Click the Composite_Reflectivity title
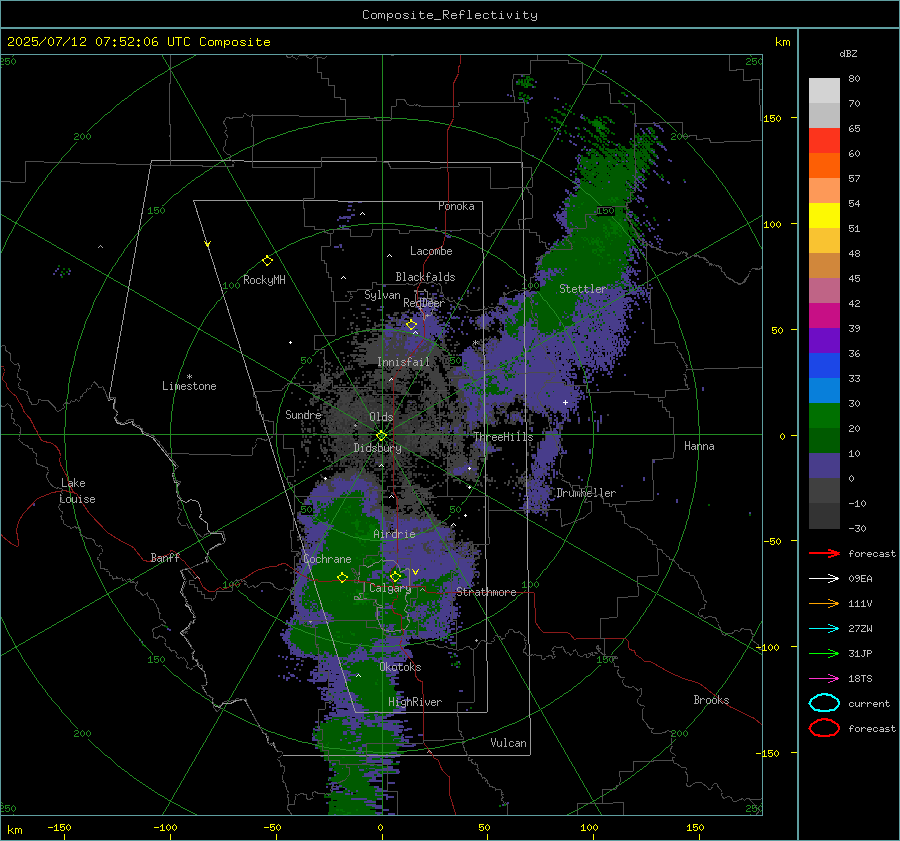 (x=450, y=15)
